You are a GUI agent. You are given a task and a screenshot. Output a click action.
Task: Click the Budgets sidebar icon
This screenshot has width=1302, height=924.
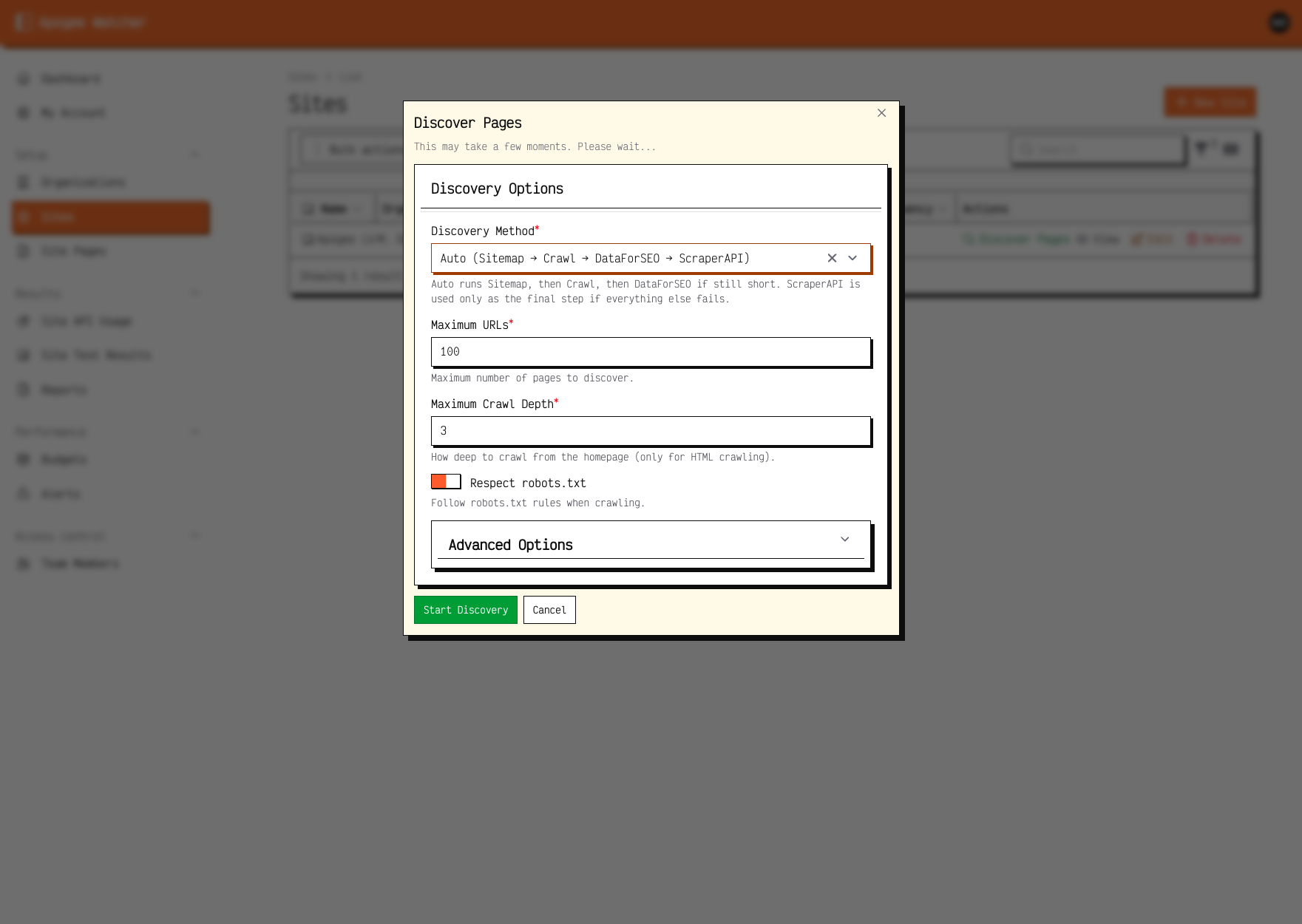24,459
